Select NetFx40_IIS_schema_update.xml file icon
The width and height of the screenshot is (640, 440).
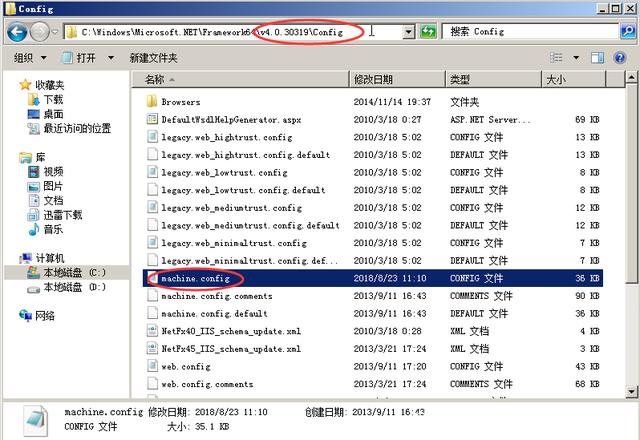(152, 331)
